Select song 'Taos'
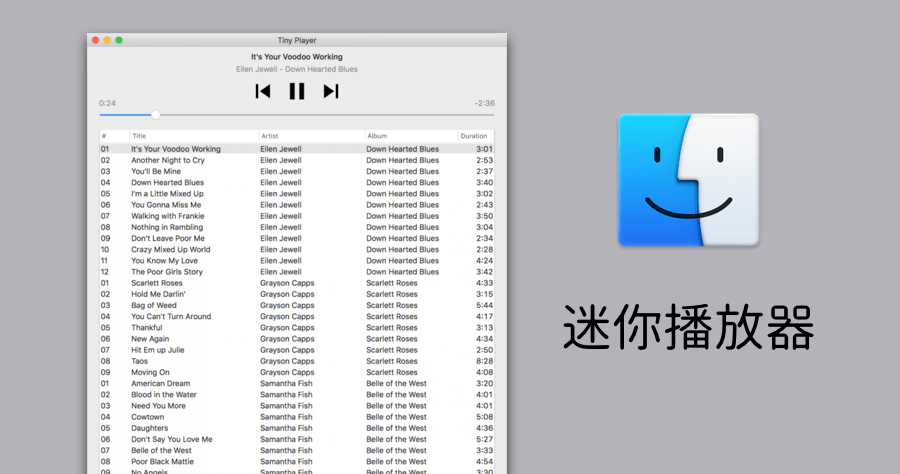This screenshot has height=474, width=900. tap(139, 362)
